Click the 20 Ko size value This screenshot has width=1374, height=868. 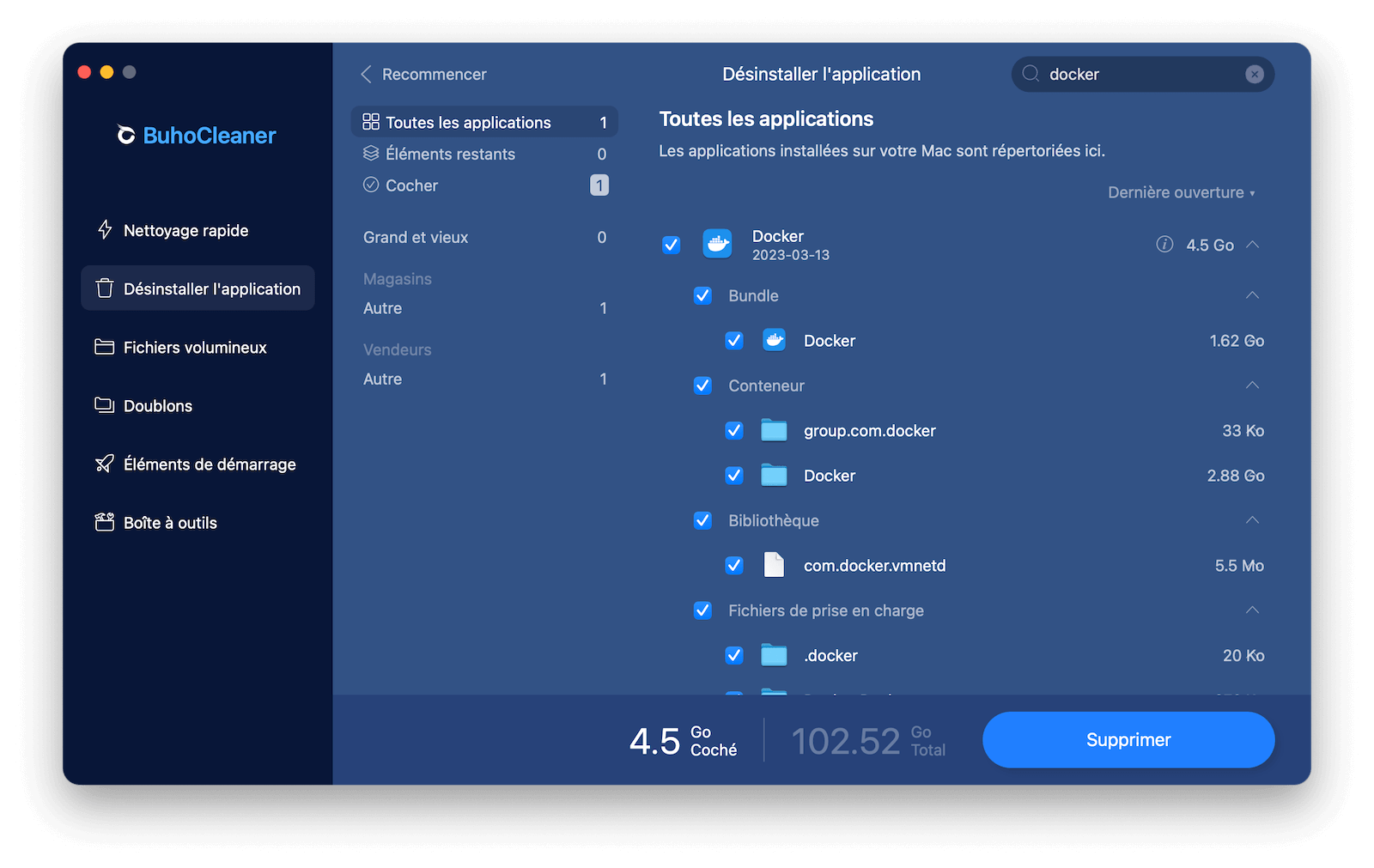(1243, 655)
